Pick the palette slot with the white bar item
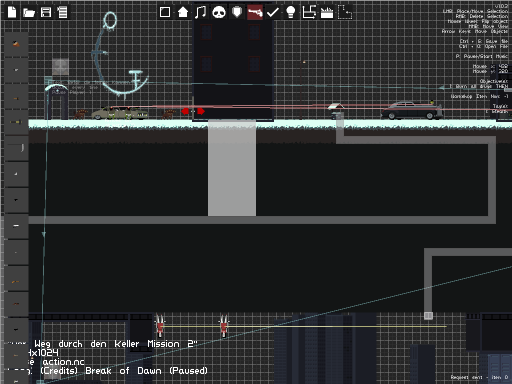 [16, 226]
